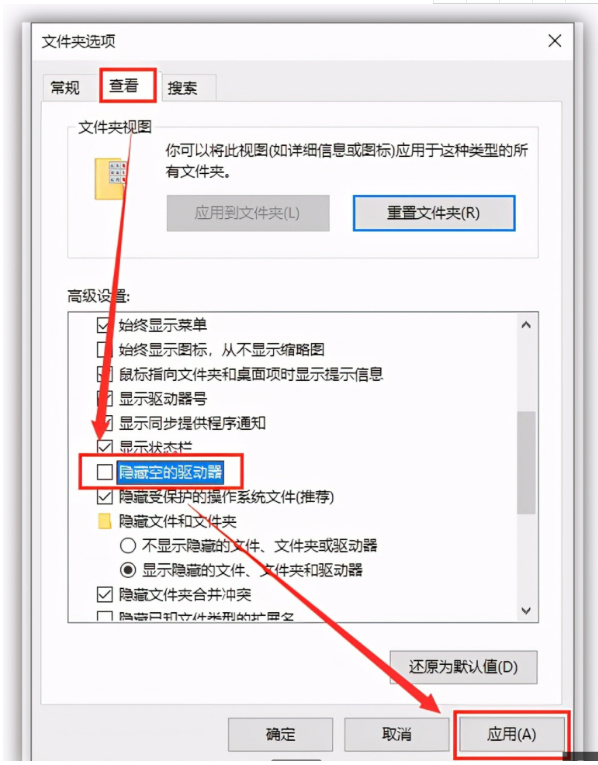Toggle 隐藏文件夹合并冲突 checkbox
This screenshot has height=765, width=598.
coord(104,594)
